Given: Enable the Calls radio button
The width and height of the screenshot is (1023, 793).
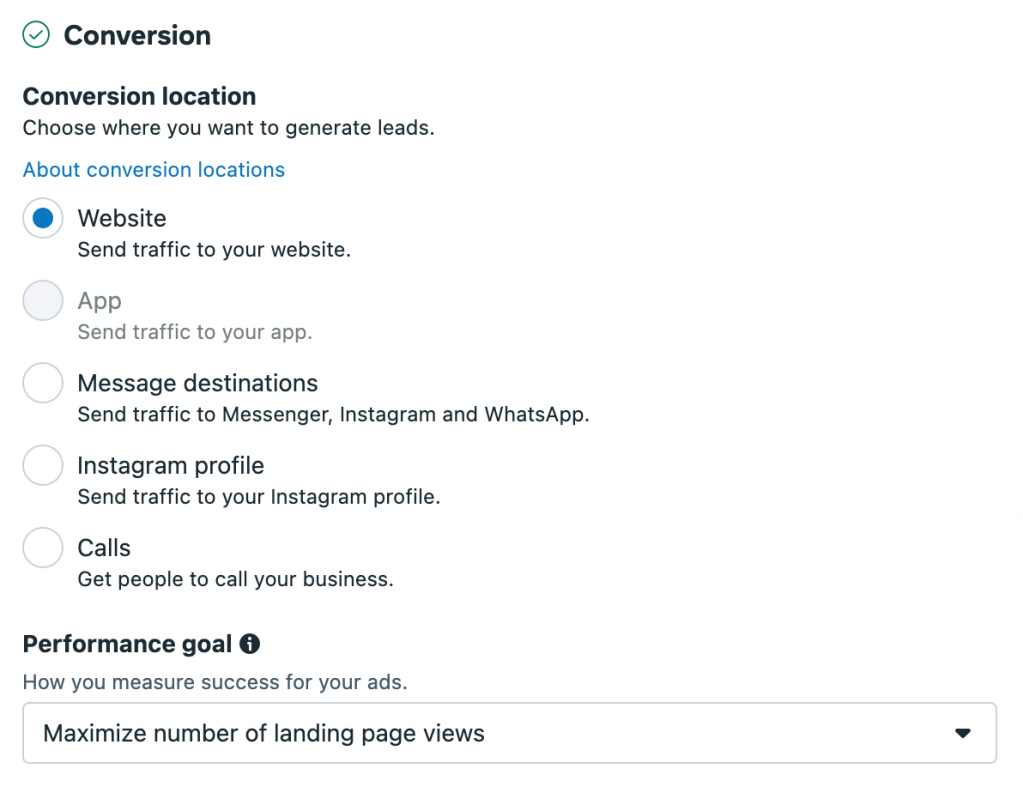Looking at the screenshot, I should (x=43, y=548).
